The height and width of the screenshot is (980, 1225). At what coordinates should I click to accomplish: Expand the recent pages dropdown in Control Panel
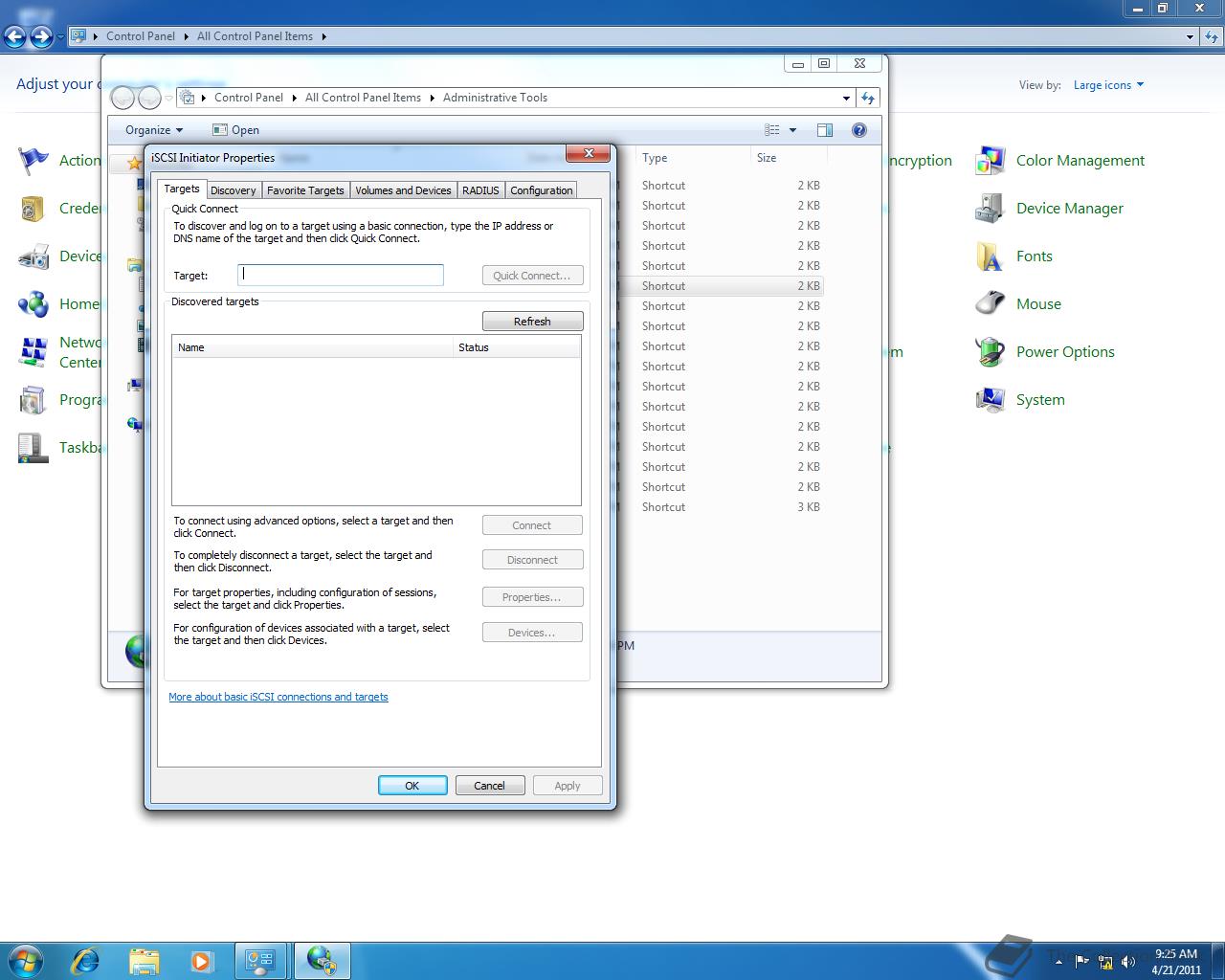60,36
